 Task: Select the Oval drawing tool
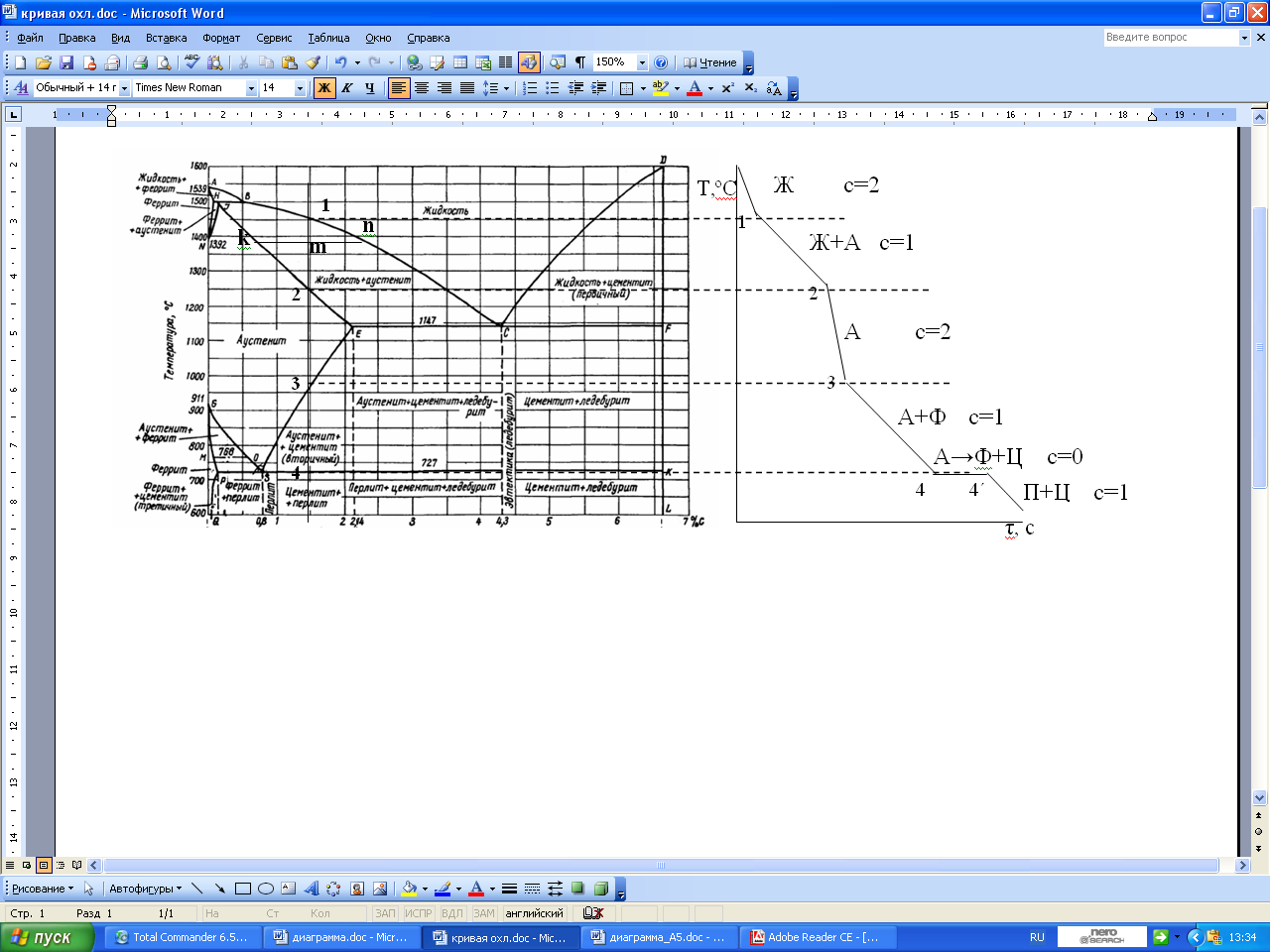pyautogui.click(x=266, y=889)
